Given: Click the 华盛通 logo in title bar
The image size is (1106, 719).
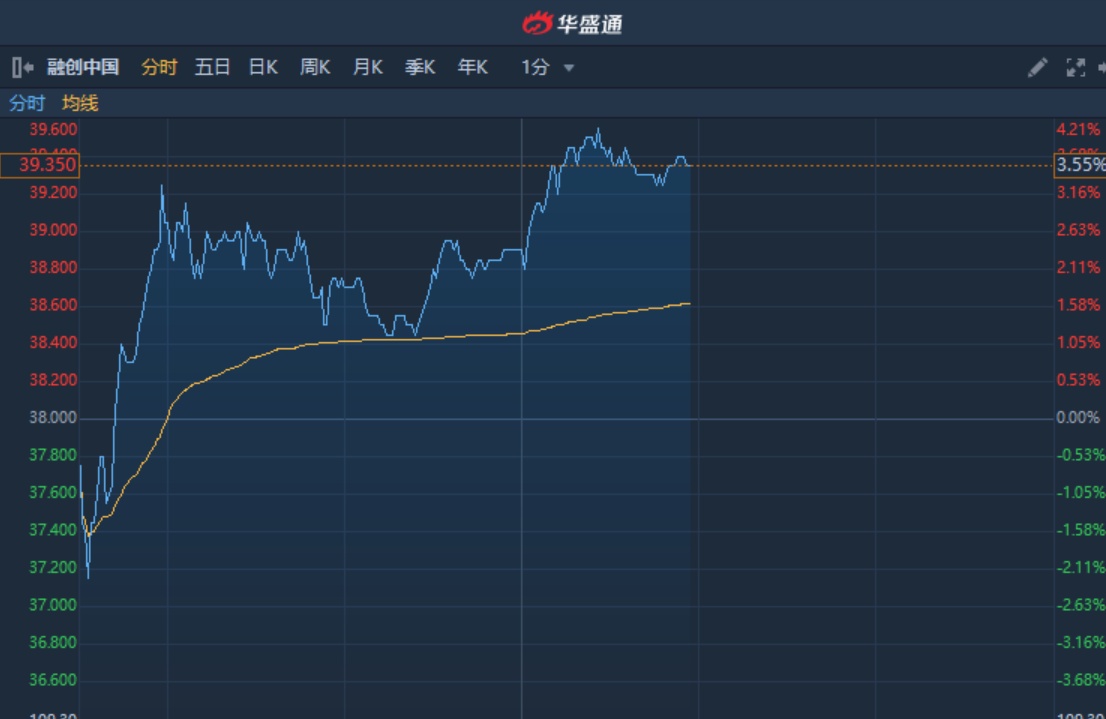Looking at the screenshot, I should (572, 22).
